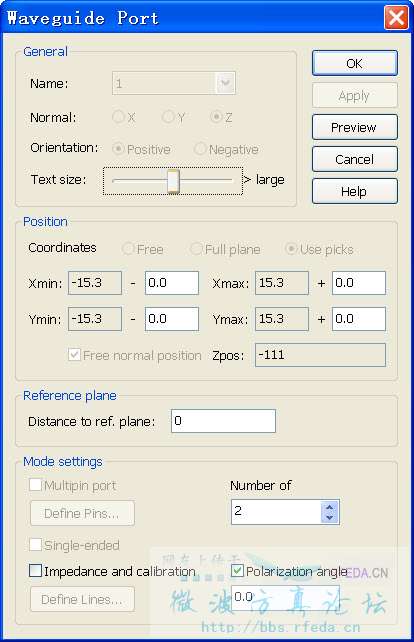Select the Full plane coordinates option
Image resolution: width=414 pixels, height=642 pixels.
pos(196,249)
